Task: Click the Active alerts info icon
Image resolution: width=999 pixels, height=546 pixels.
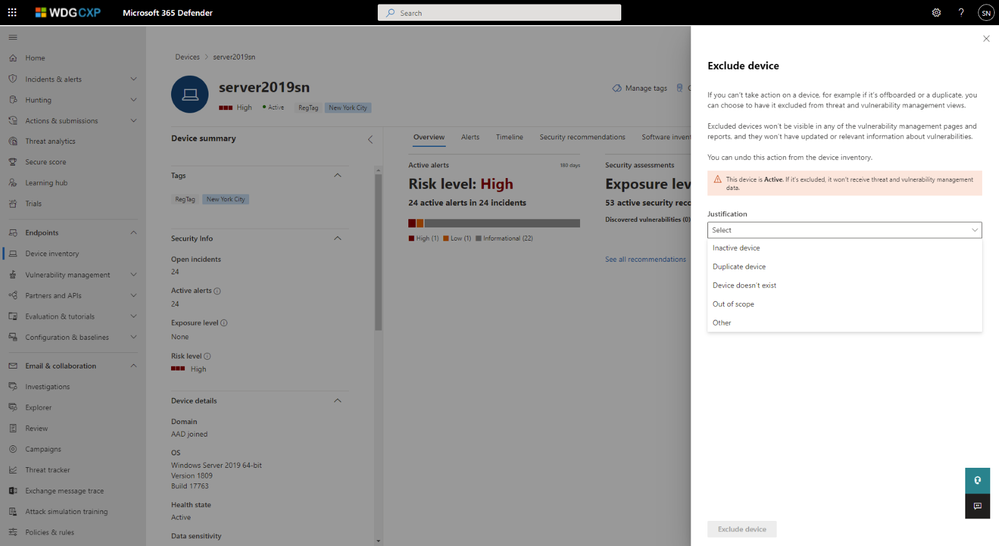Action: point(217,291)
